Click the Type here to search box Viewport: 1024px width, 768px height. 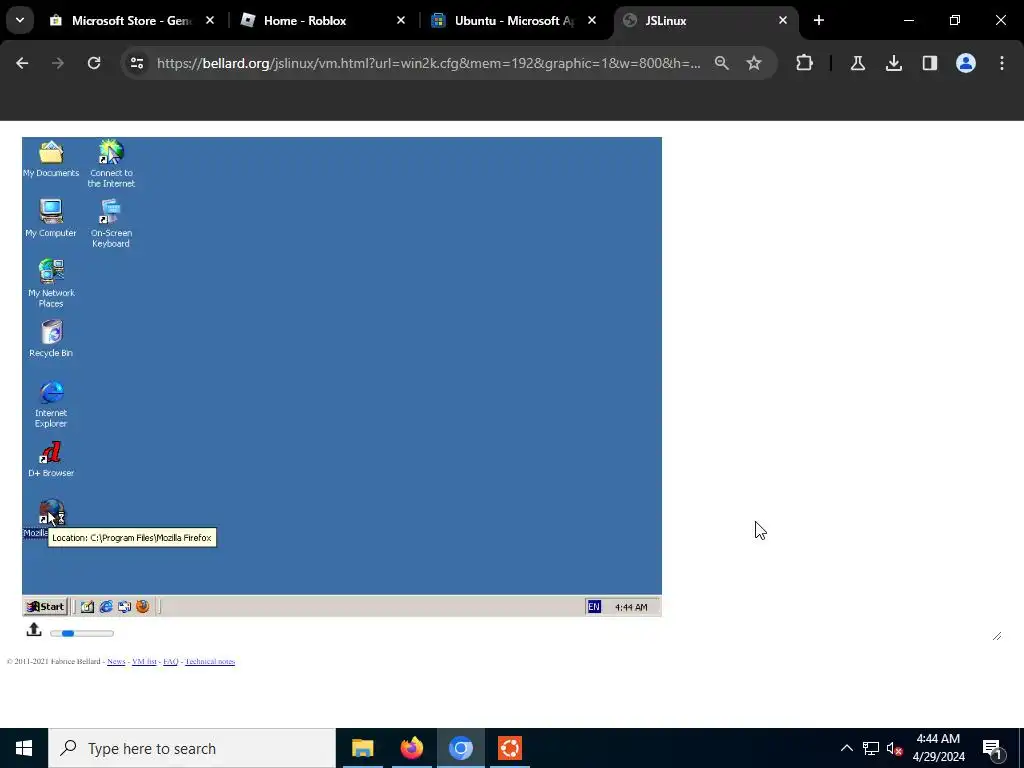click(192, 748)
